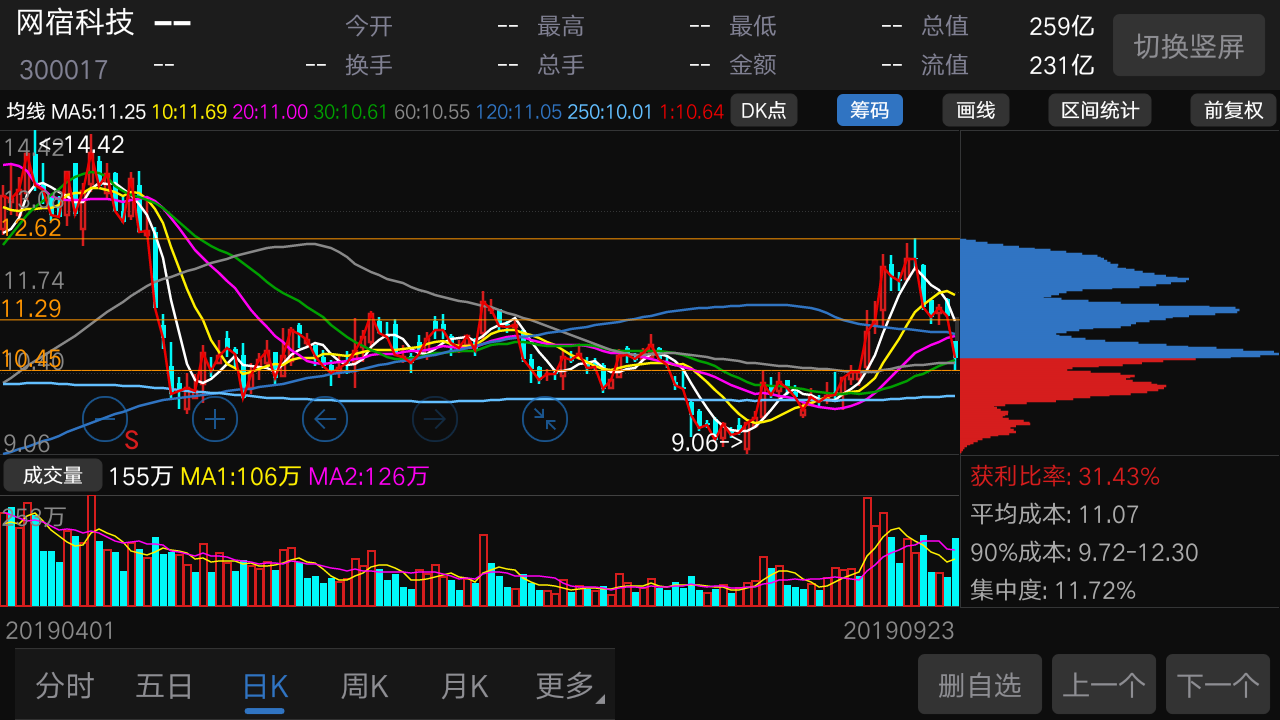Switch to 分时 tab
Image resolution: width=1280 pixels, height=720 pixels.
pos(65,686)
